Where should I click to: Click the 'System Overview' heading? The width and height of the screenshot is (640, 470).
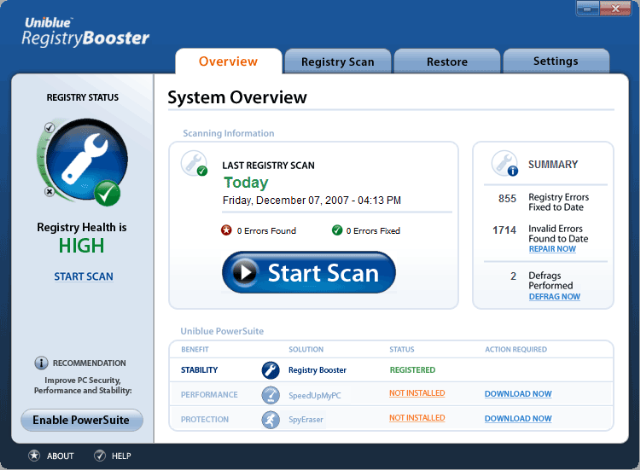click(x=237, y=97)
